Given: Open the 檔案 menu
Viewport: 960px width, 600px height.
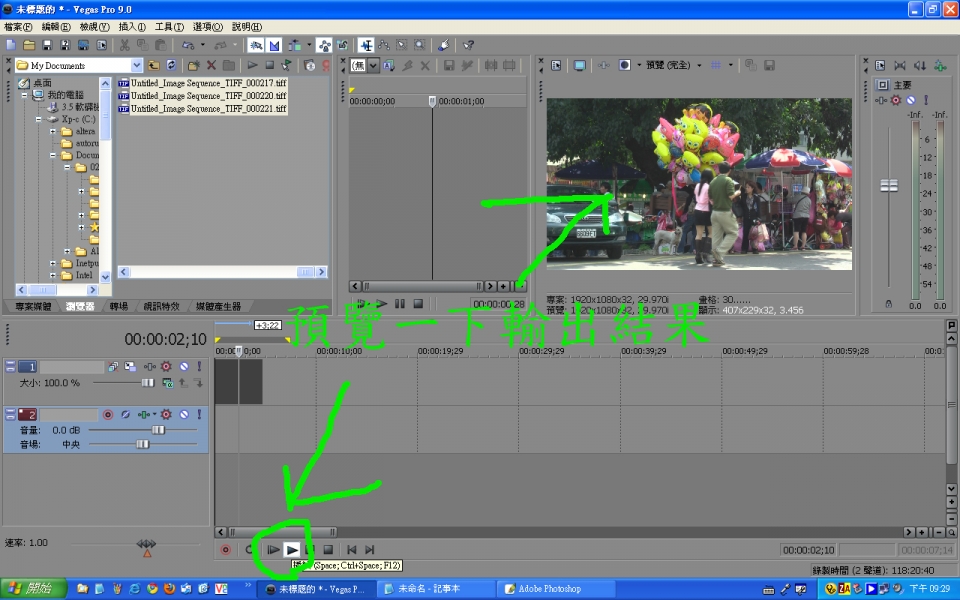Looking at the screenshot, I should click(18, 27).
